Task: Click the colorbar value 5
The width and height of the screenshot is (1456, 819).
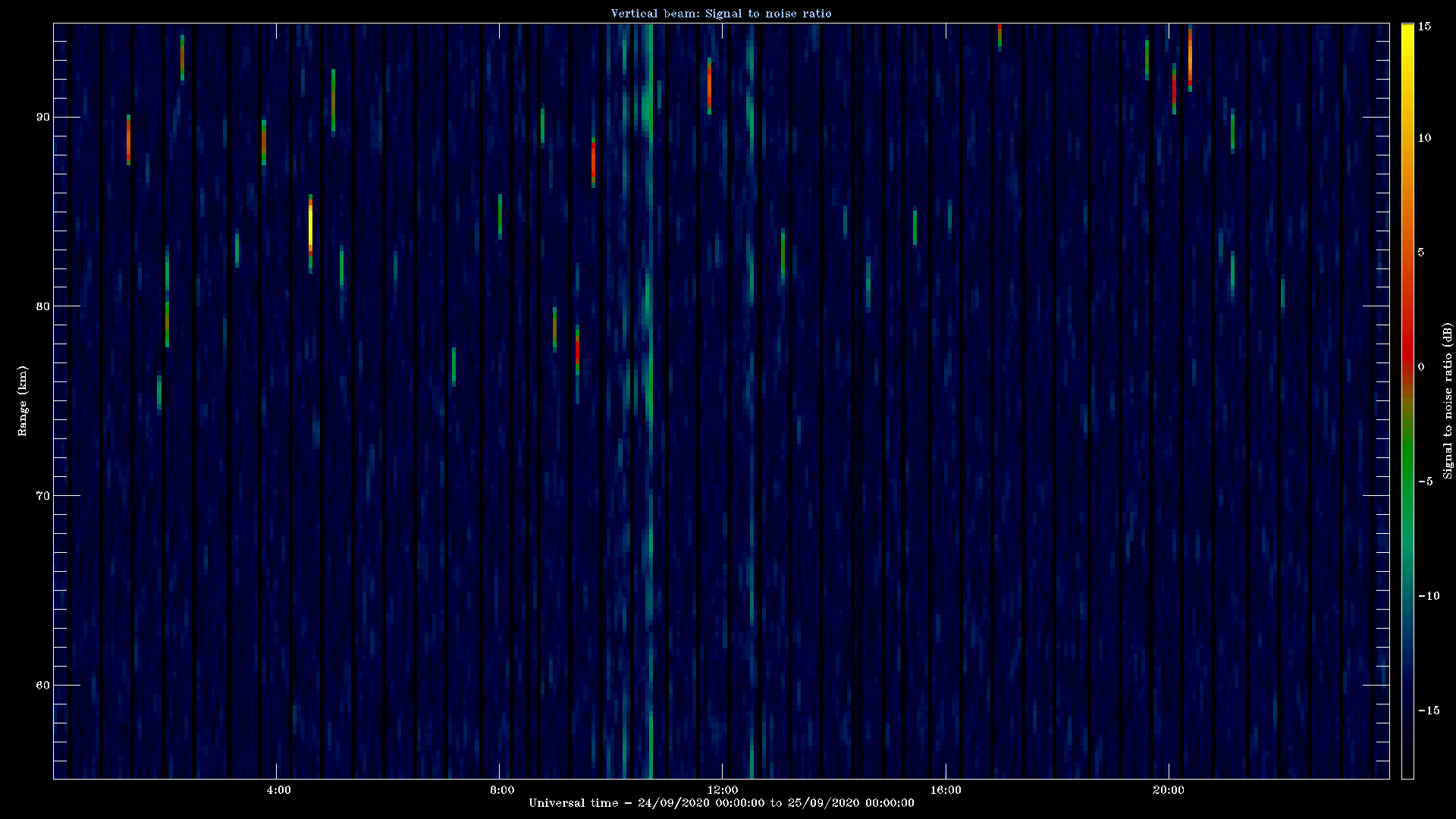Action: click(x=1421, y=253)
